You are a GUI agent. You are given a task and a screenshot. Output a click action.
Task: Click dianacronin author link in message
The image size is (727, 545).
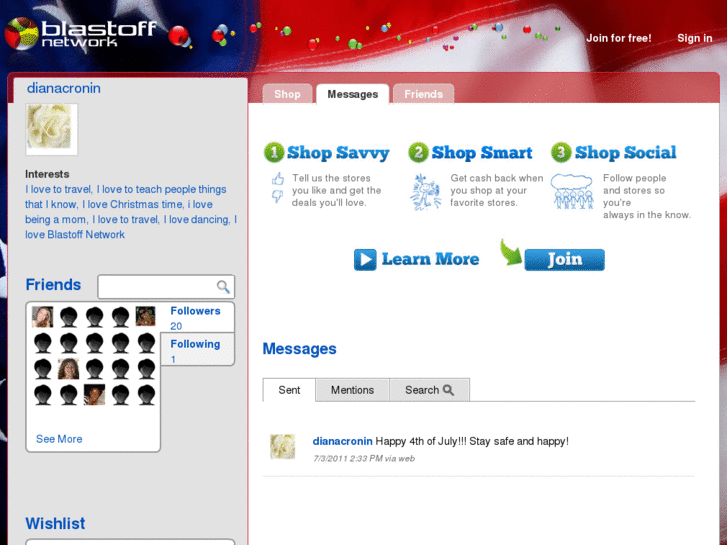(x=343, y=441)
